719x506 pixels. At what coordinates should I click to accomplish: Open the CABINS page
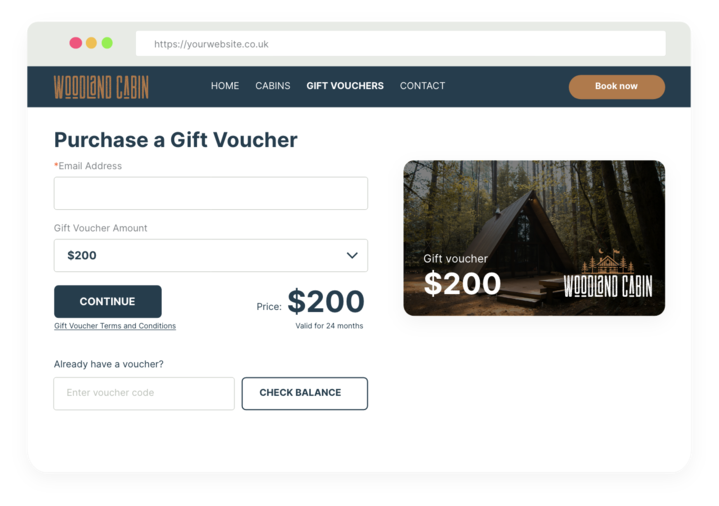273,86
